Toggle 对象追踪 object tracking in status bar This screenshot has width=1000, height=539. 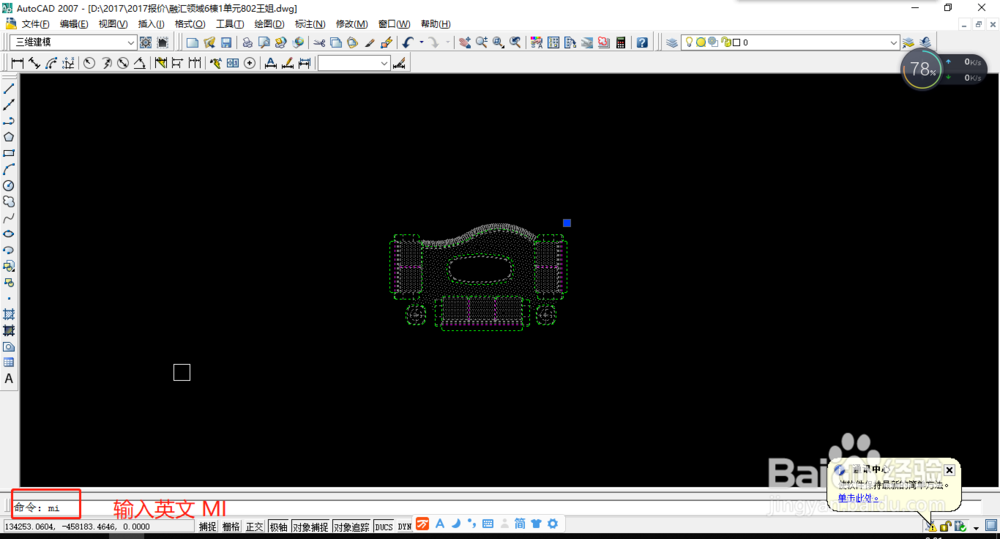[351, 527]
